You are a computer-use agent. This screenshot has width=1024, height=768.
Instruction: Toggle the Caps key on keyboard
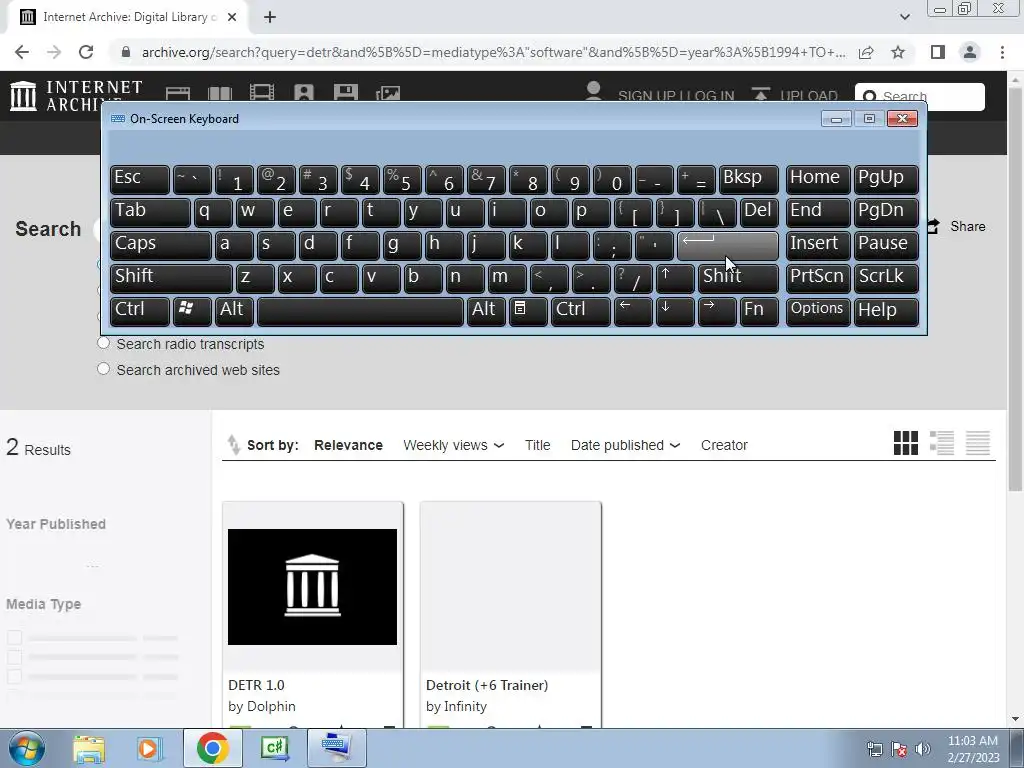point(161,245)
